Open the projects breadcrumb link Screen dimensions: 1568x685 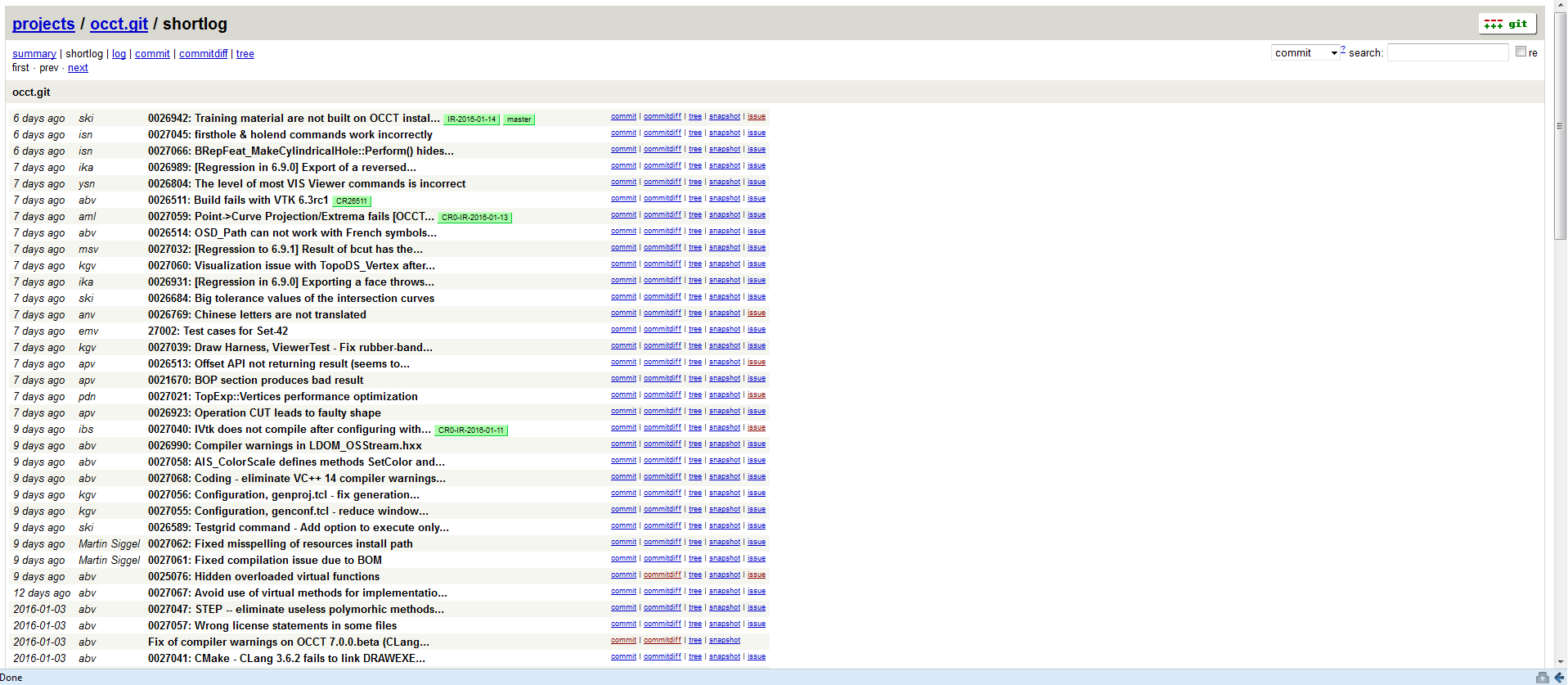[43, 25]
